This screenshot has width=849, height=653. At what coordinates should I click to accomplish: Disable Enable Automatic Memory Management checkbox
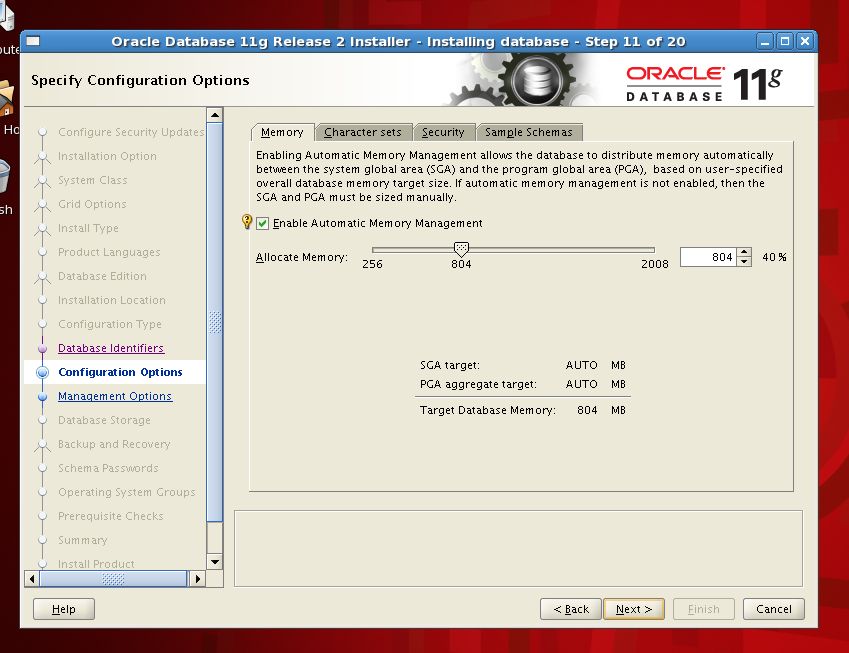pyautogui.click(x=263, y=223)
